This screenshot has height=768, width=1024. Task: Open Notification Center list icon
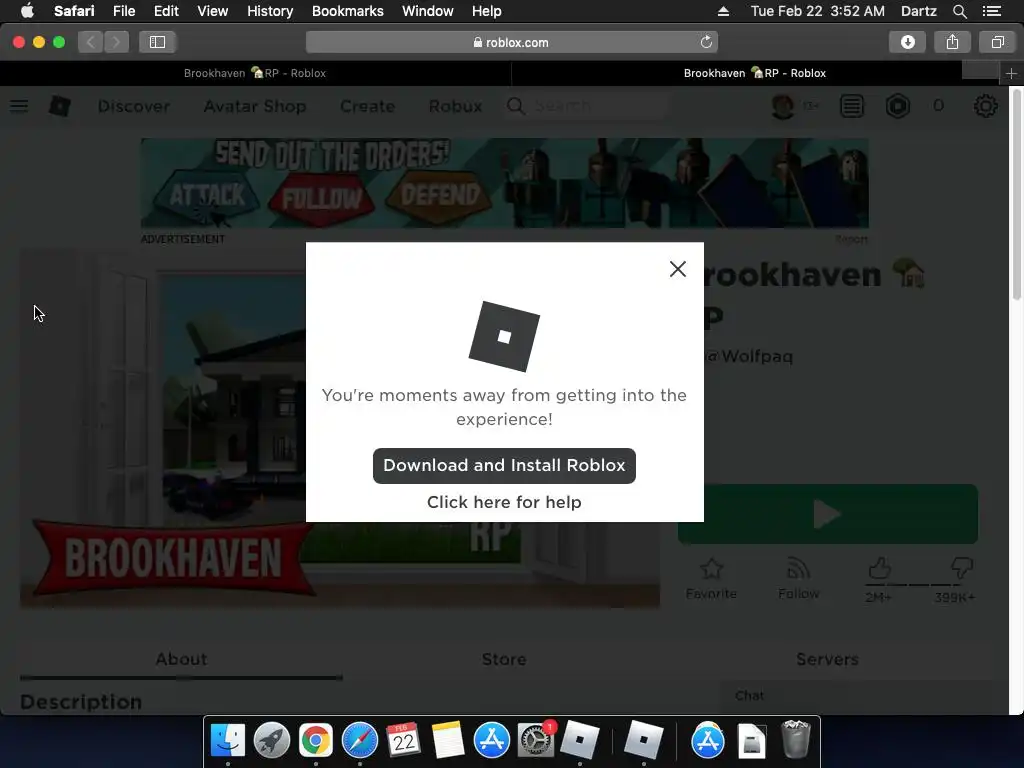991,11
